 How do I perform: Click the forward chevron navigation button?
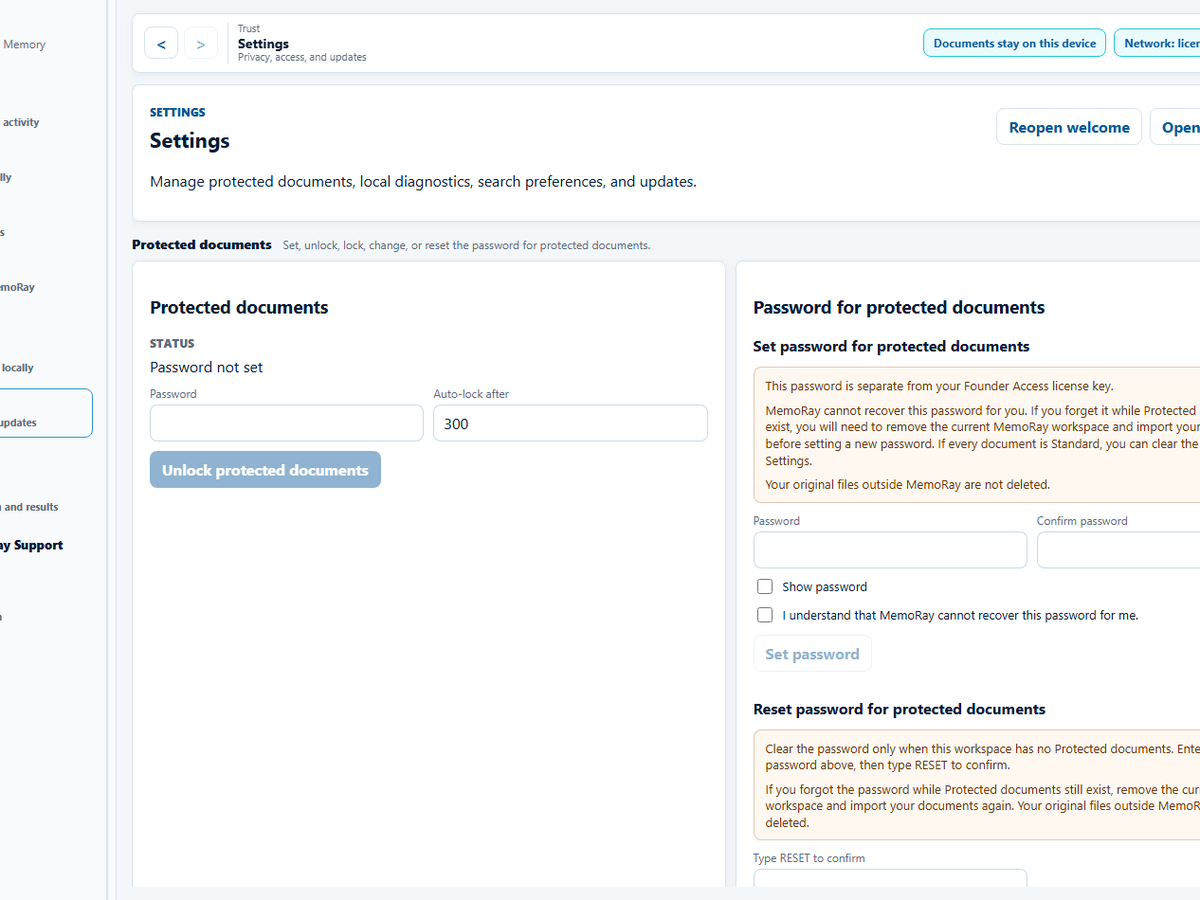tap(201, 43)
